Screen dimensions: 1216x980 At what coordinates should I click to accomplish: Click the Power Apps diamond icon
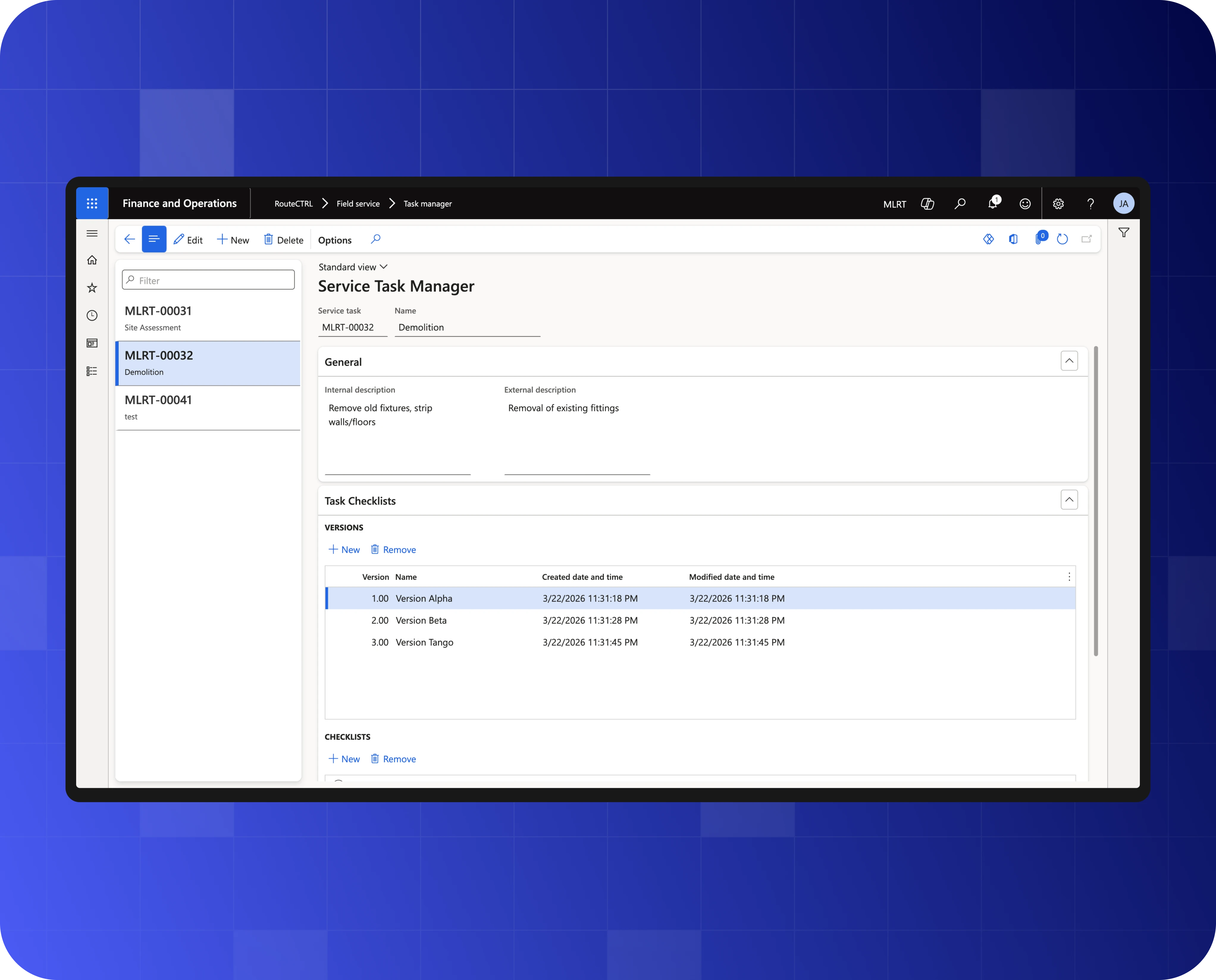click(x=988, y=239)
